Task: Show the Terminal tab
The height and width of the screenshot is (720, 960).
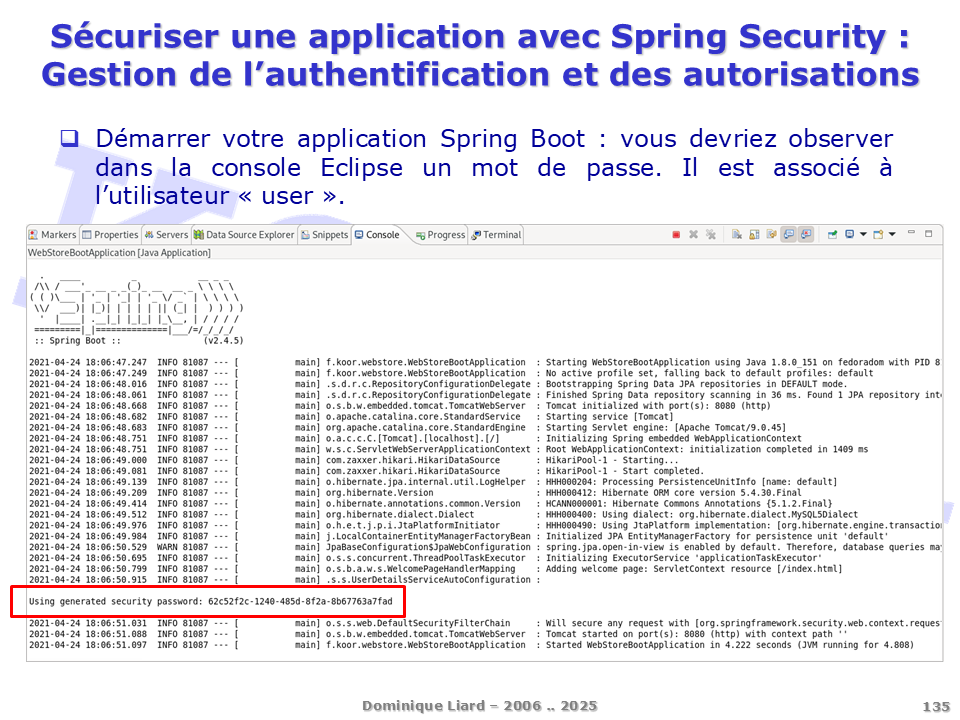Action: (496, 235)
